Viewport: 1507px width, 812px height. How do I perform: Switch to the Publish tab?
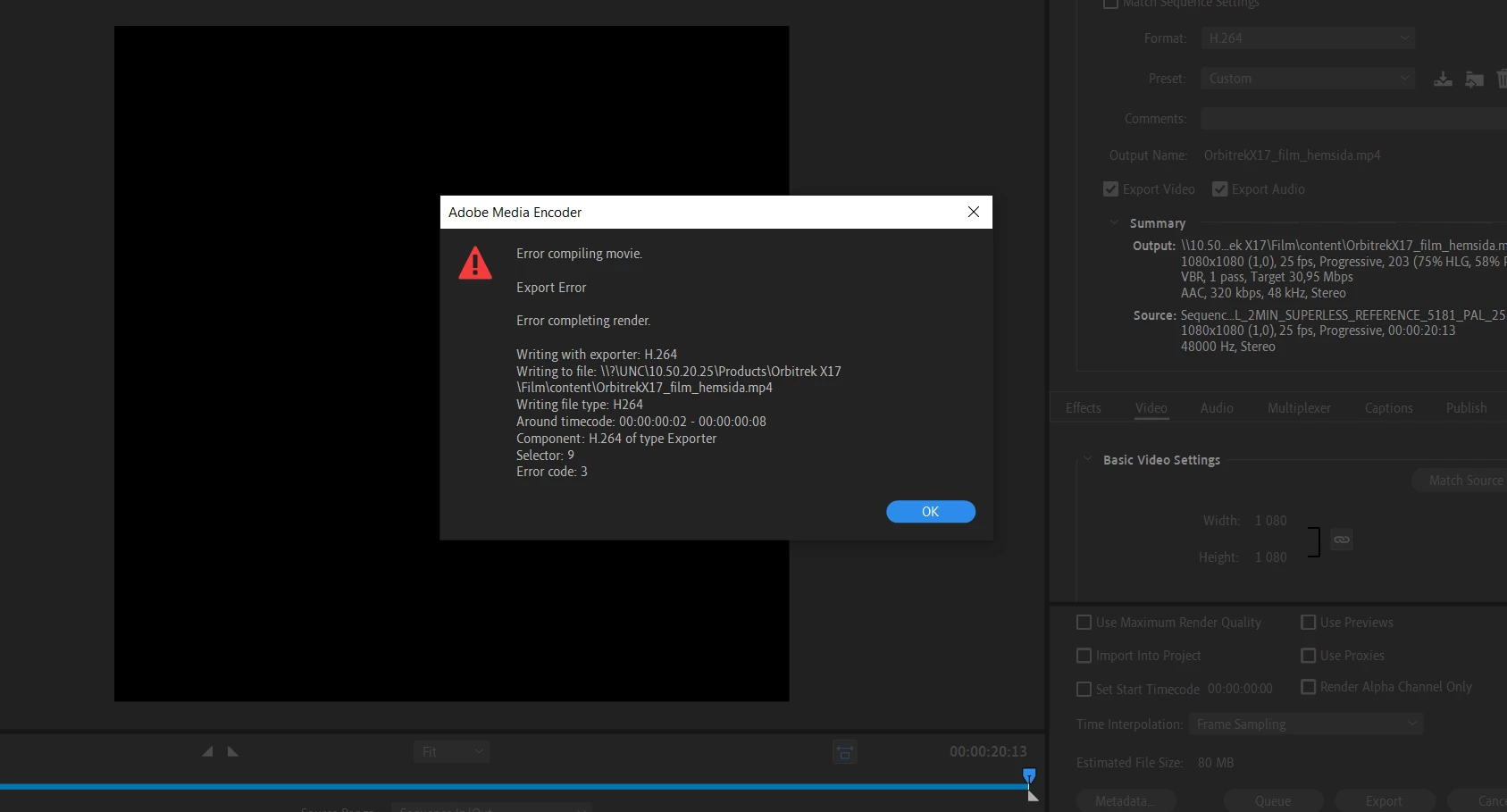pos(1466,408)
